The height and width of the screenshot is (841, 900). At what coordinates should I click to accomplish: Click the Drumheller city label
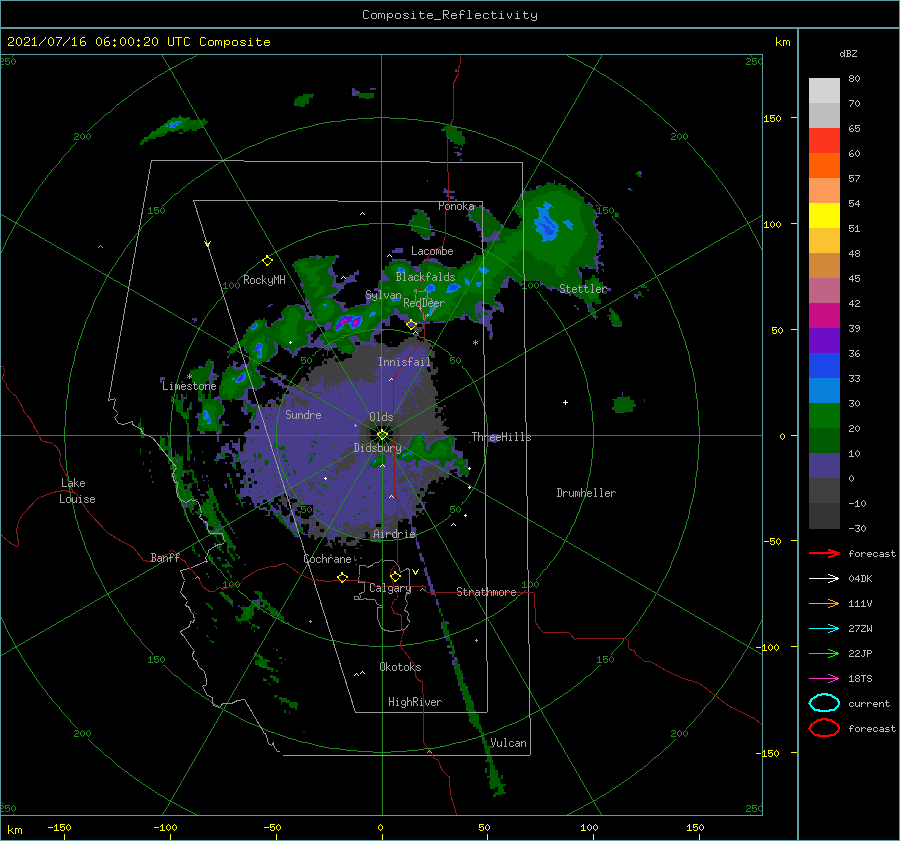(586, 493)
